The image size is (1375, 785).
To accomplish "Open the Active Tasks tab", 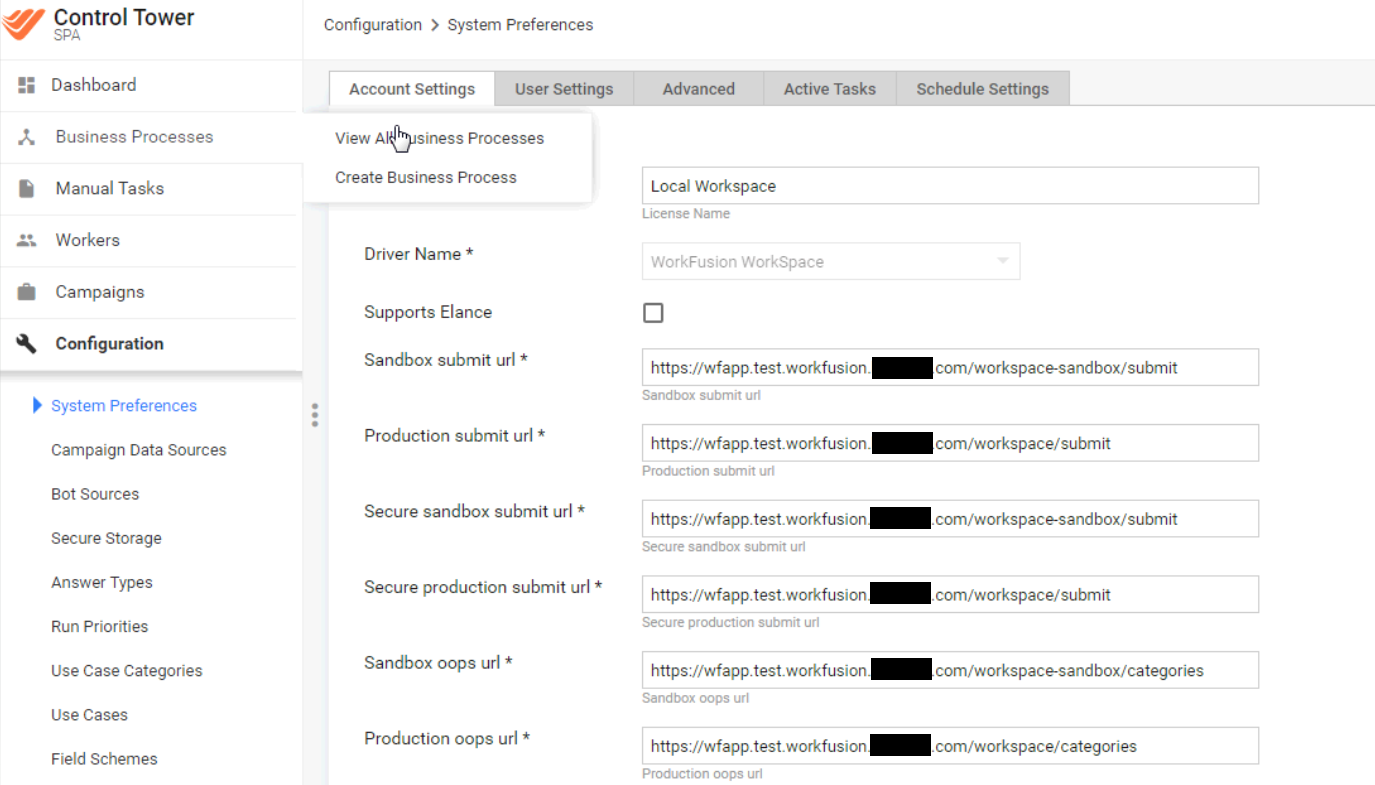I will tap(830, 89).
